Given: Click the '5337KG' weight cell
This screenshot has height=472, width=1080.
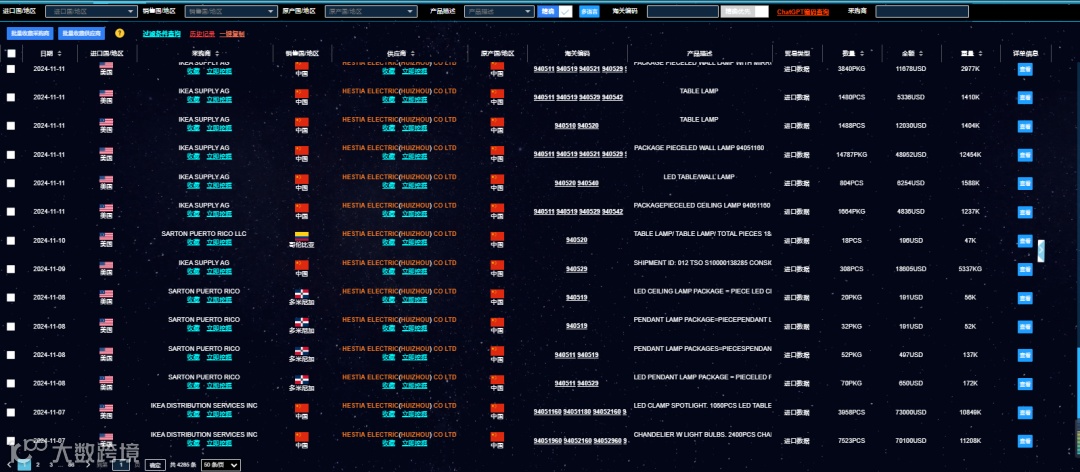Looking at the screenshot, I should click(x=970, y=269).
